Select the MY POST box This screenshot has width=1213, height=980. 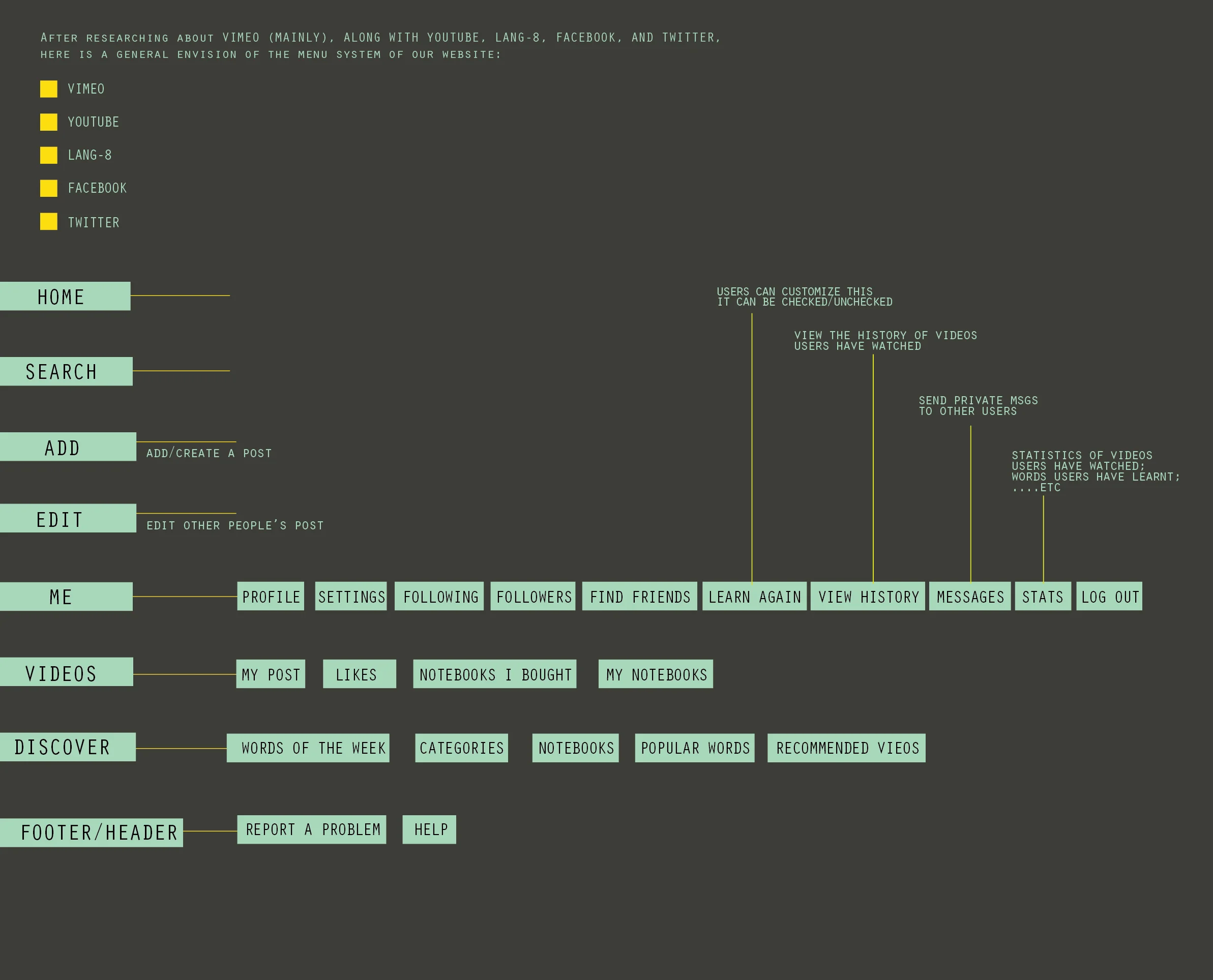(x=271, y=674)
